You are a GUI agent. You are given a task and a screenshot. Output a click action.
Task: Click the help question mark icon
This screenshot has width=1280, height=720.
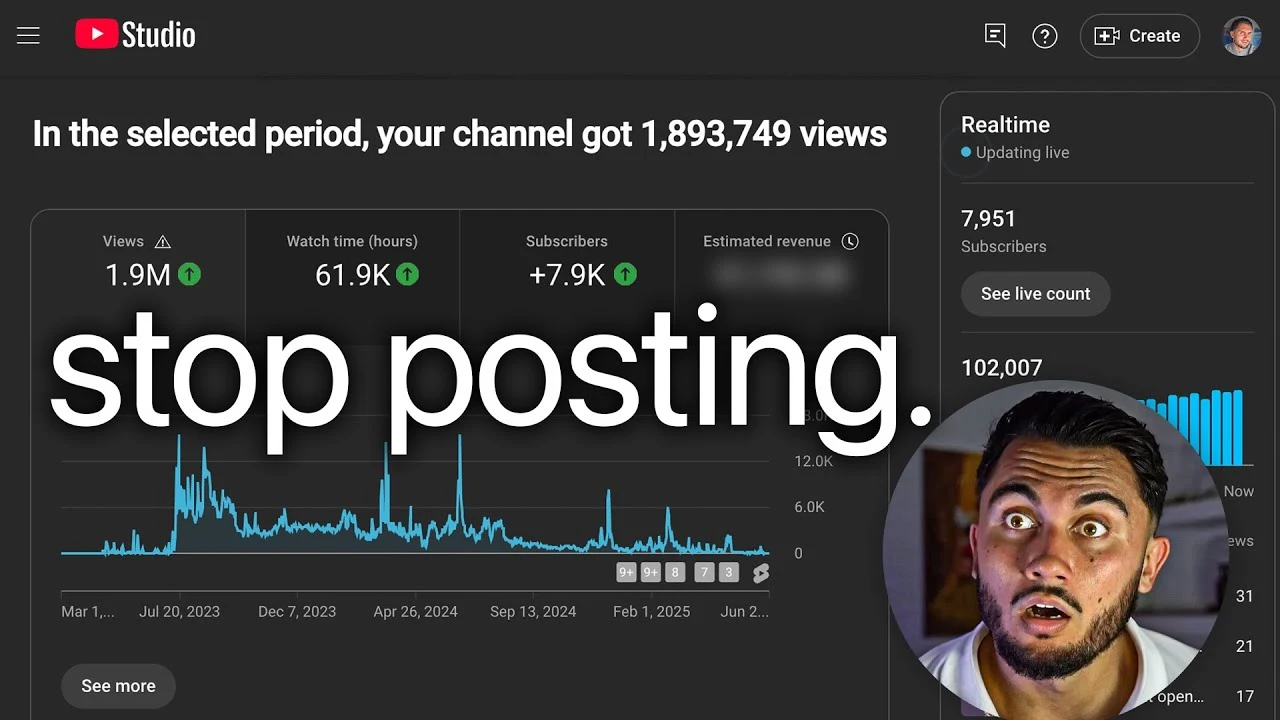[x=1045, y=36]
